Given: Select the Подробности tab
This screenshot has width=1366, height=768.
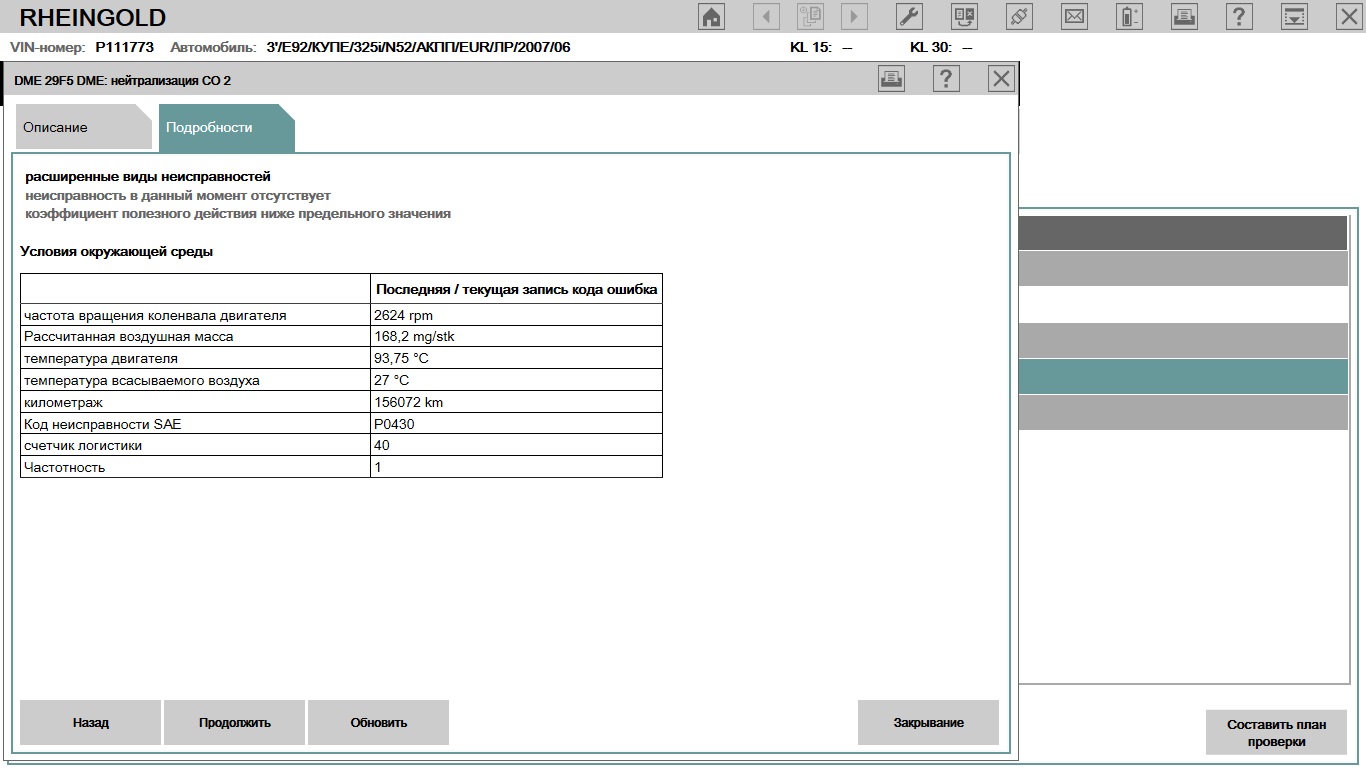Looking at the screenshot, I should pos(226,127).
